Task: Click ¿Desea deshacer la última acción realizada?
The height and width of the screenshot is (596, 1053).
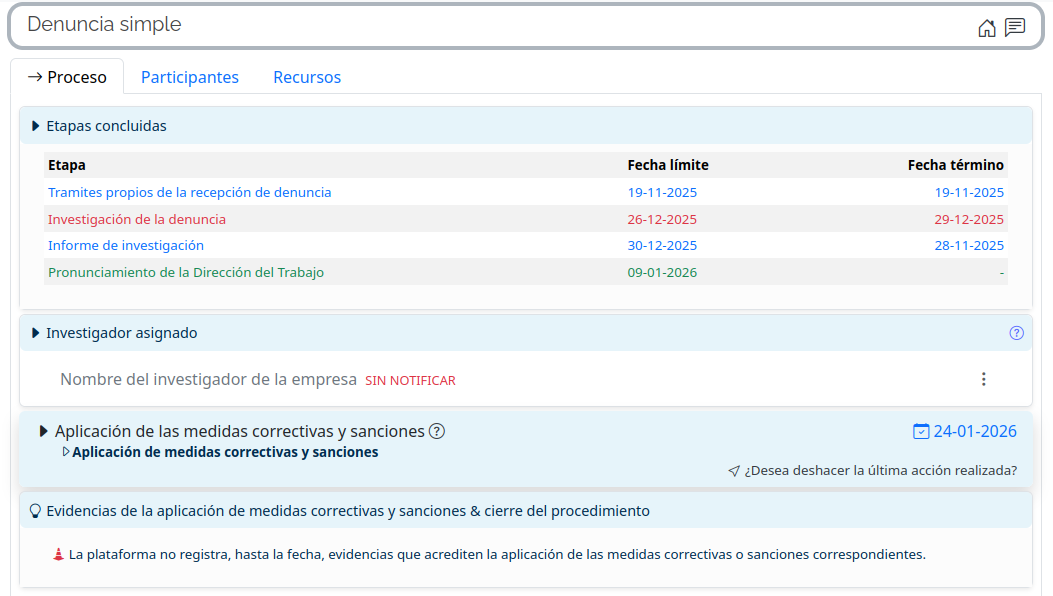Action: click(880, 471)
